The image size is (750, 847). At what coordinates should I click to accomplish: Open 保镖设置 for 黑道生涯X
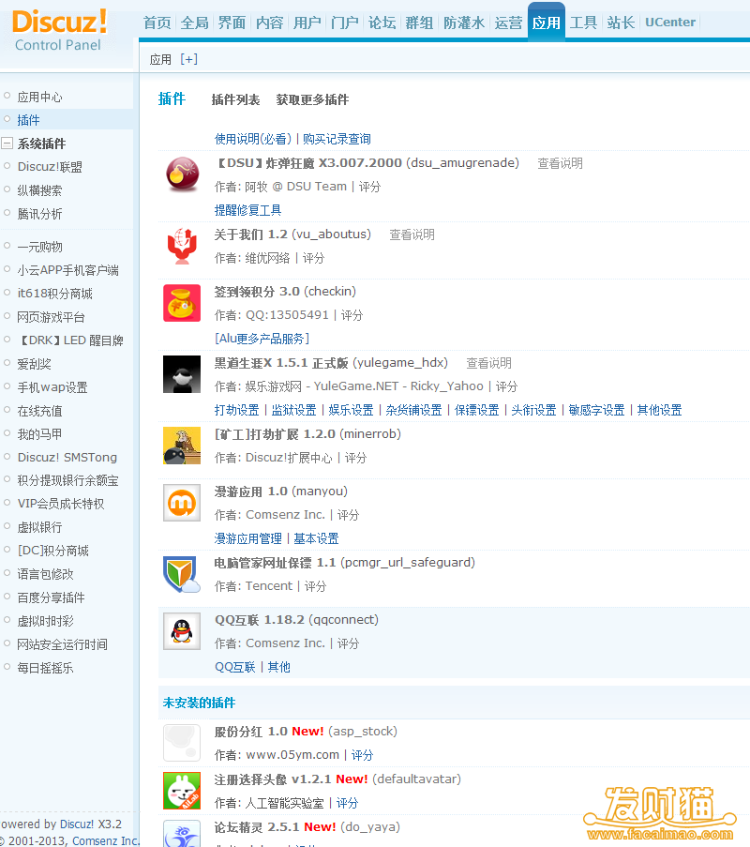(x=477, y=410)
